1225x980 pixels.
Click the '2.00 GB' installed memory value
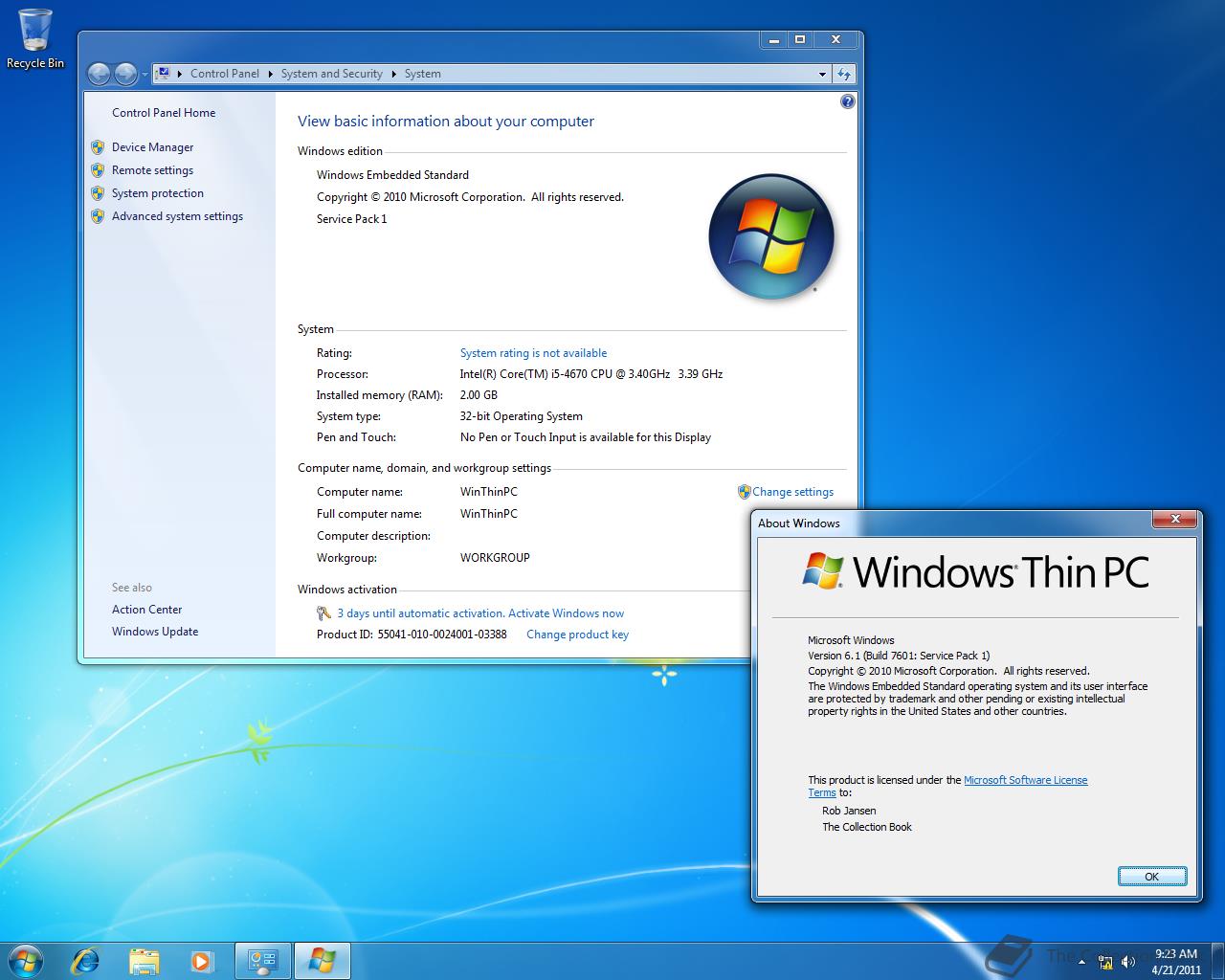point(479,394)
